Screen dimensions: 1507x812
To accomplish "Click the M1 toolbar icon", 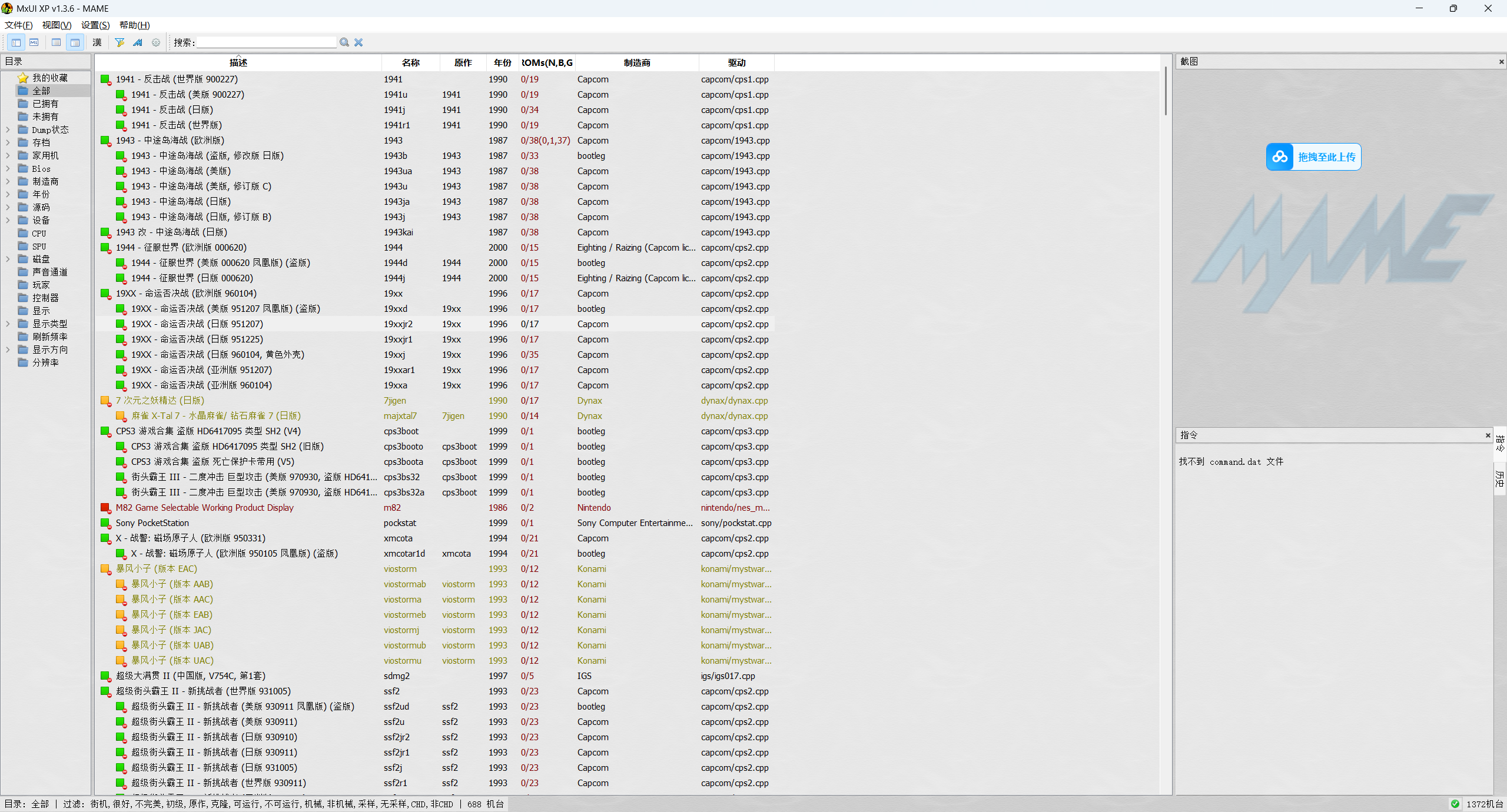I will pyautogui.click(x=34, y=42).
